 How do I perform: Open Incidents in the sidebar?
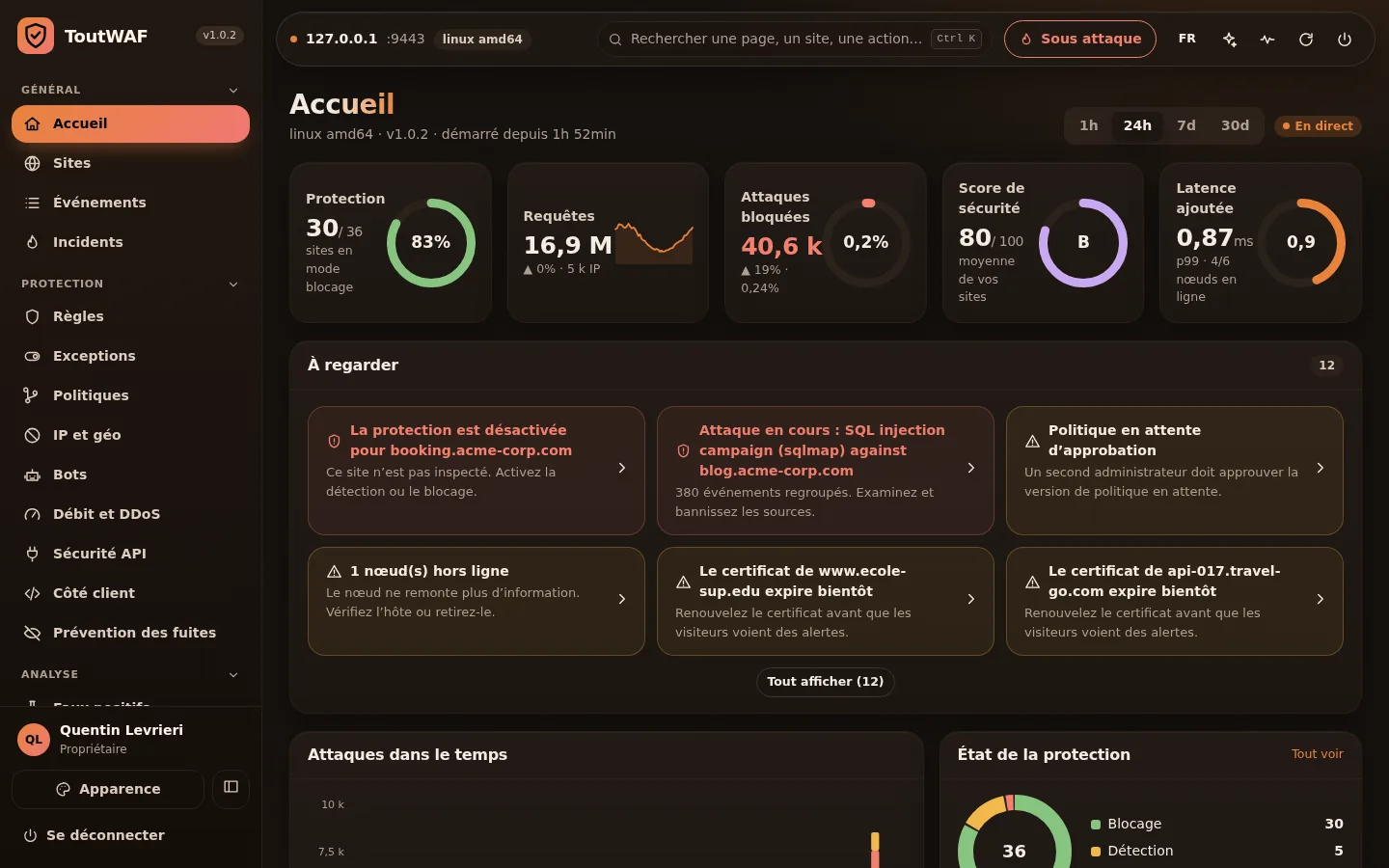(130, 242)
